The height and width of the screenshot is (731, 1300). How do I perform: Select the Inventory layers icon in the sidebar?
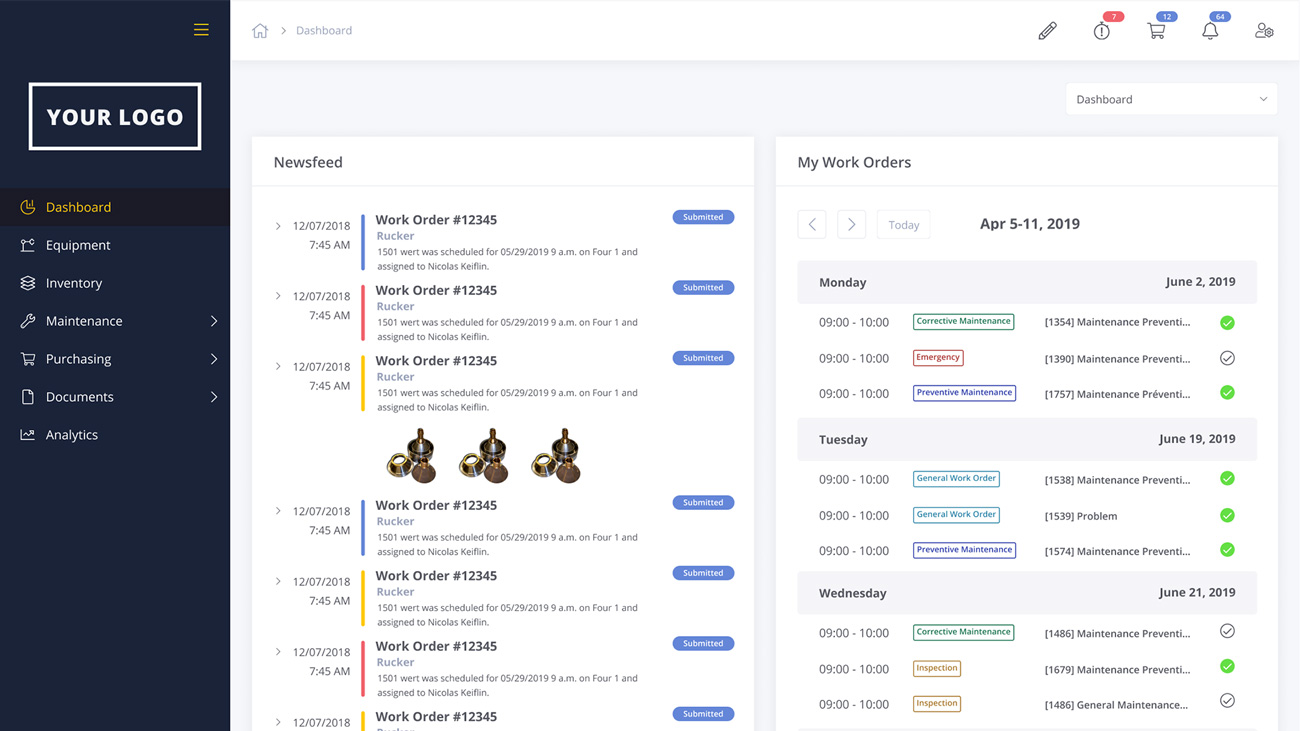pos(28,283)
